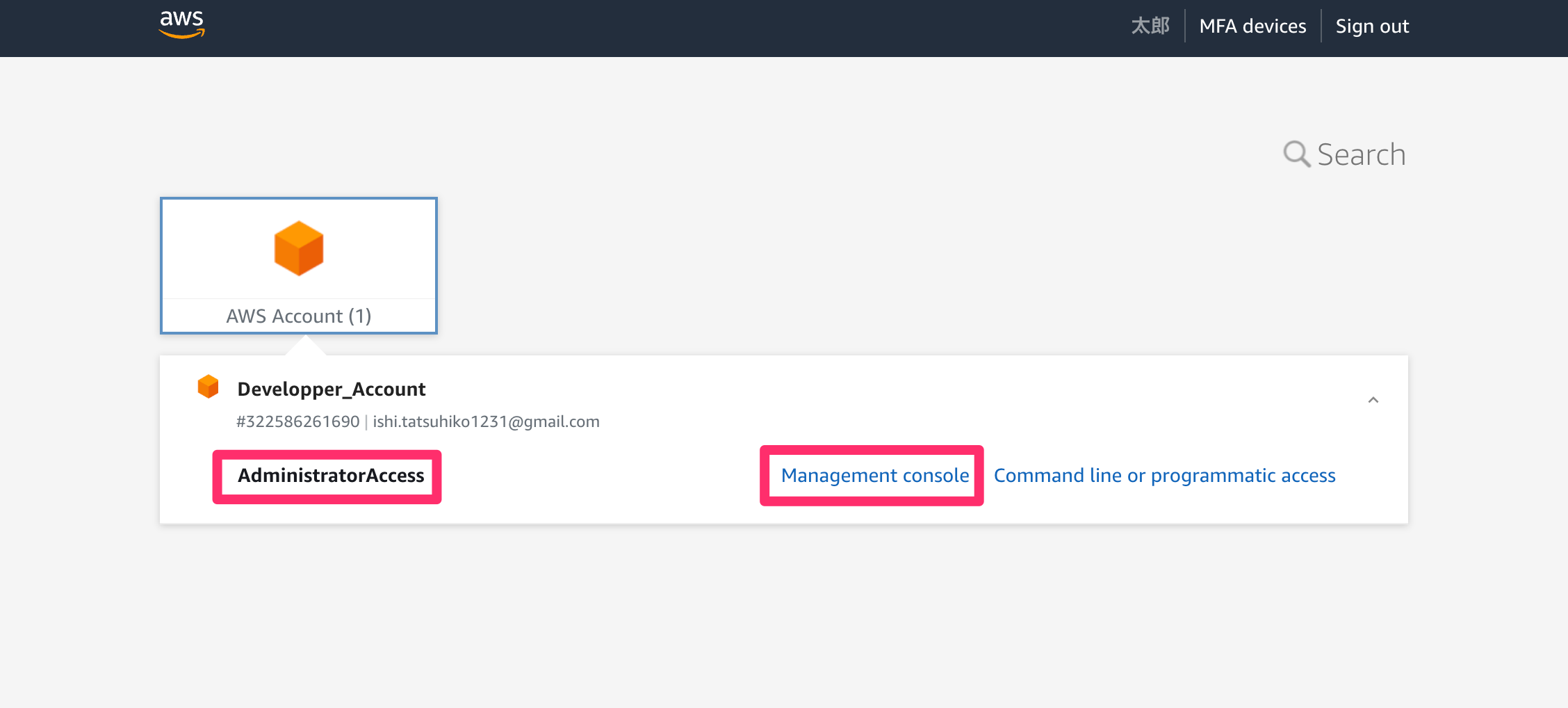The width and height of the screenshot is (1568, 708).
Task: Open the Management console link
Action: point(875,476)
